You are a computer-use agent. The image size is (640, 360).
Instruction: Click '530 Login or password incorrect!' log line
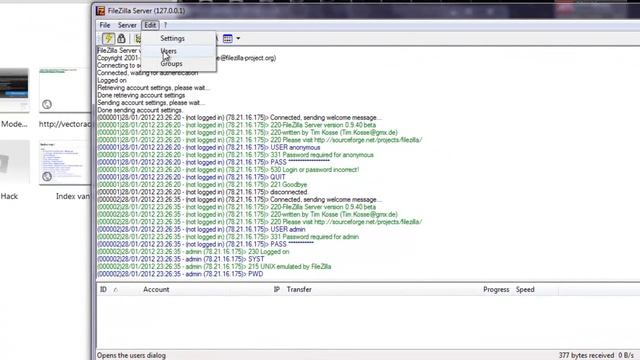pos(228,170)
